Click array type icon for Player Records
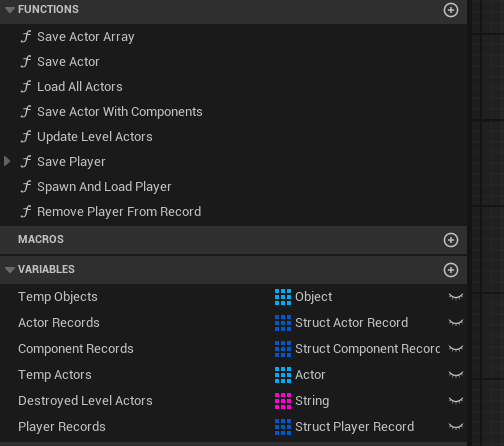The height and width of the screenshot is (446, 504). point(283,427)
